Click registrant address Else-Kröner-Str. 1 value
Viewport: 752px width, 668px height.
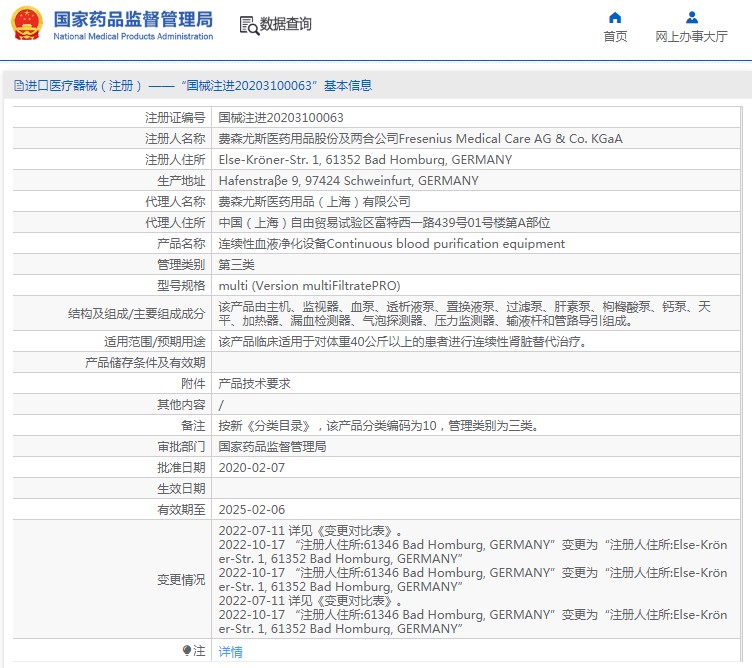[x=365, y=160]
